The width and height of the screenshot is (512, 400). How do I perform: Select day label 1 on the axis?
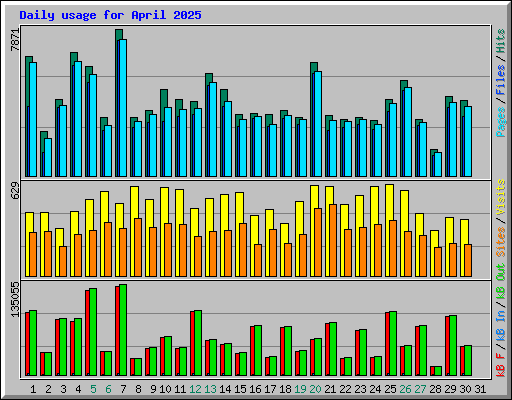[x=33, y=389]
